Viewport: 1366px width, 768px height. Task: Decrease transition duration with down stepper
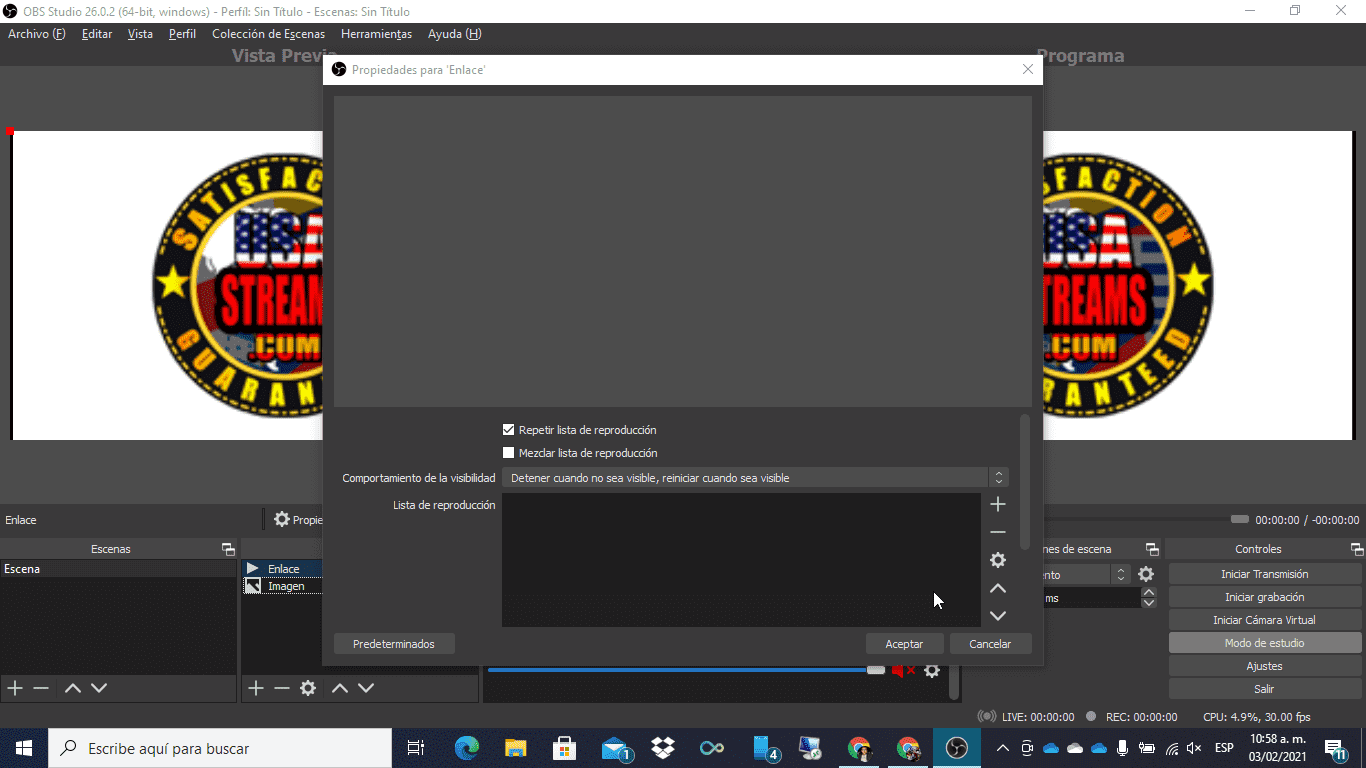coord(1148,603)
